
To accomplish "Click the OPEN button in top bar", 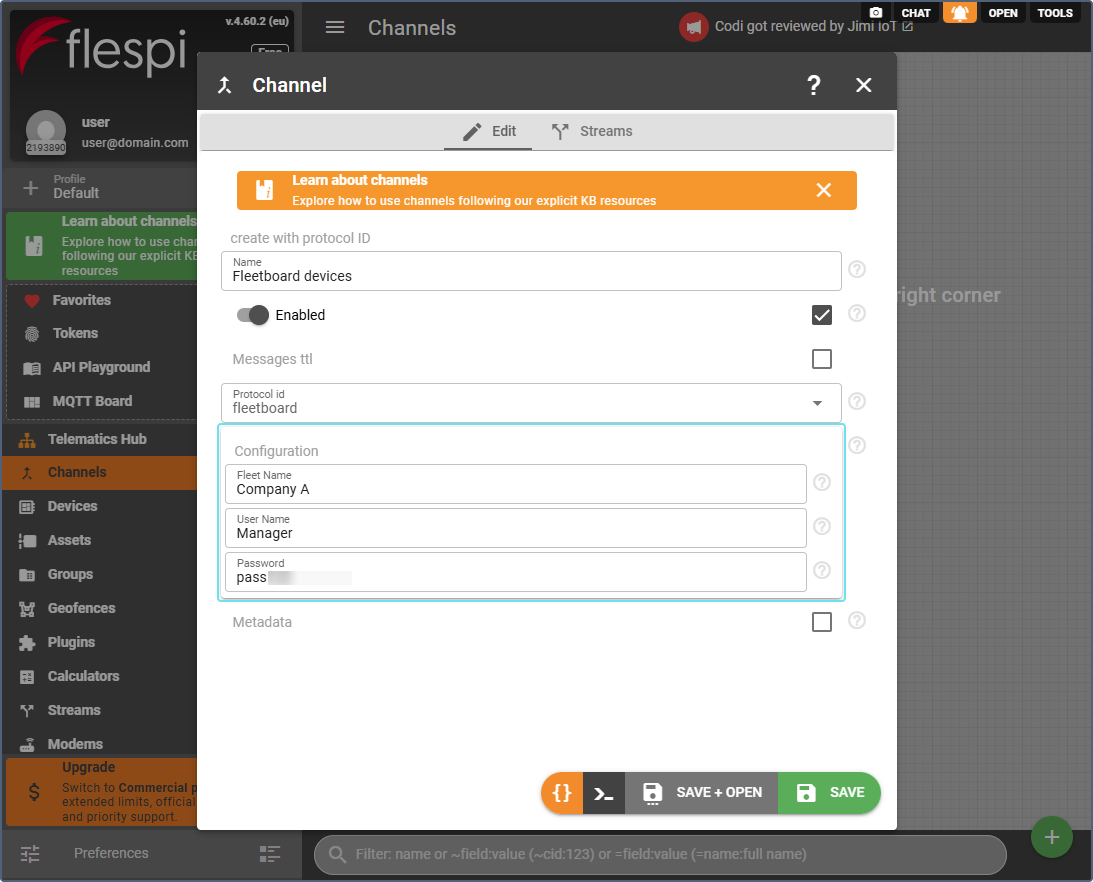I will pos(1002,13).
